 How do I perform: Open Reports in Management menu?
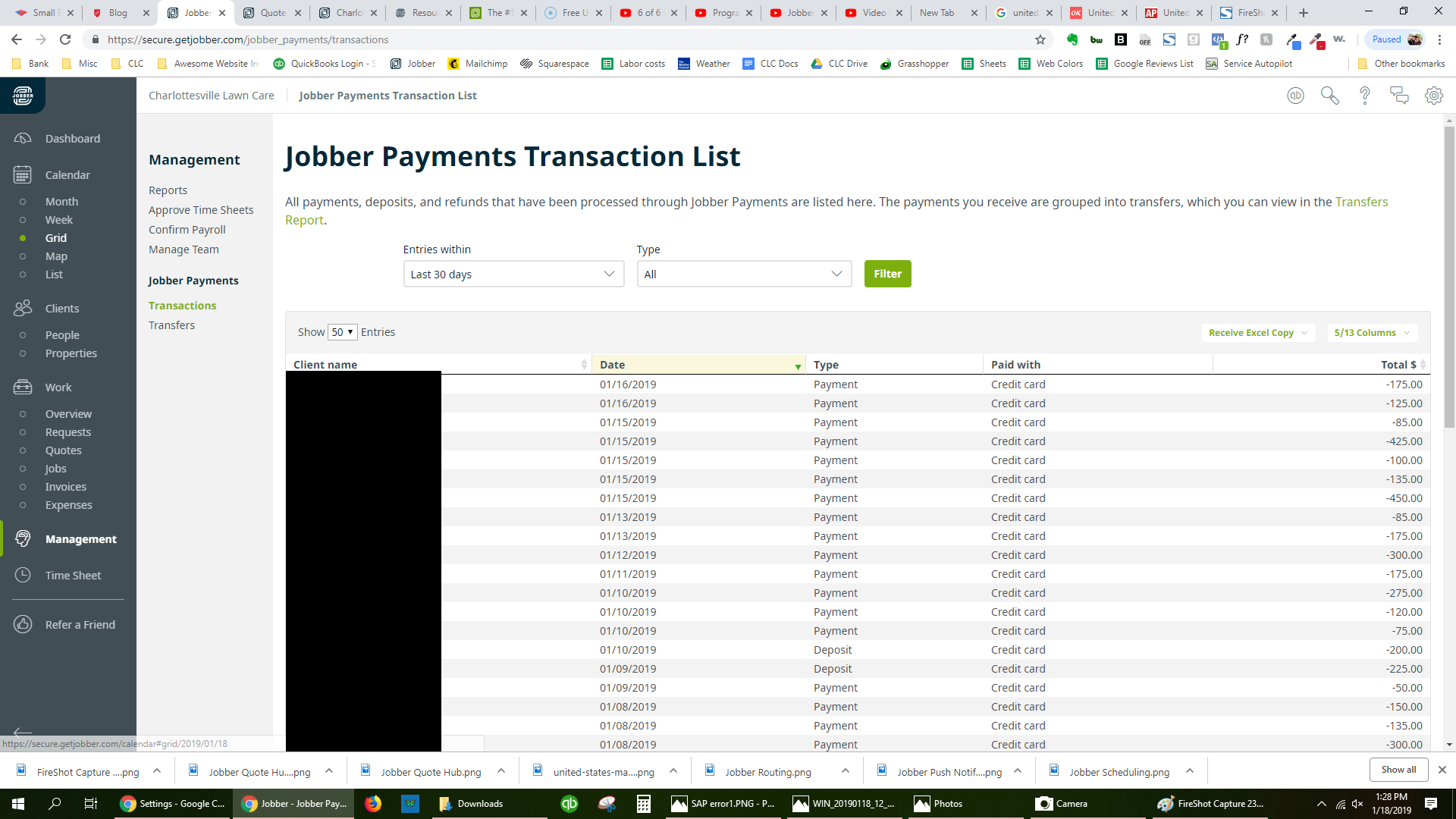[x=168, y=190]
